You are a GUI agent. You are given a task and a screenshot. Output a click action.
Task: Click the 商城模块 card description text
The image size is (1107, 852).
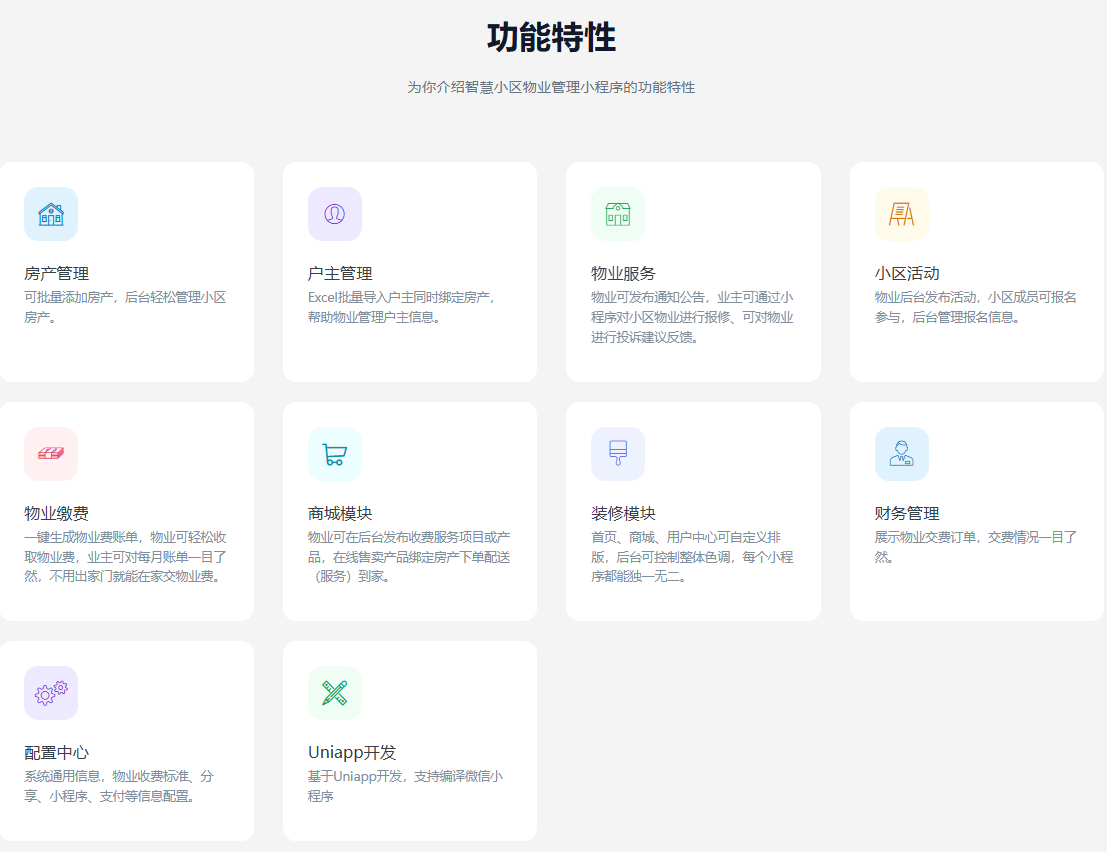[x=409, y=557]
